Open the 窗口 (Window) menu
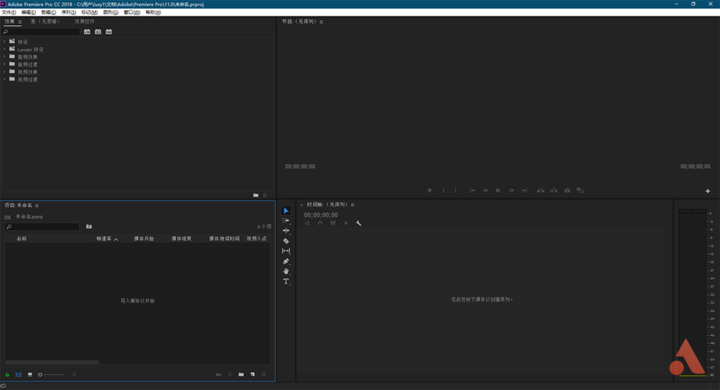The image size is (720, 390). coord(132,12)
